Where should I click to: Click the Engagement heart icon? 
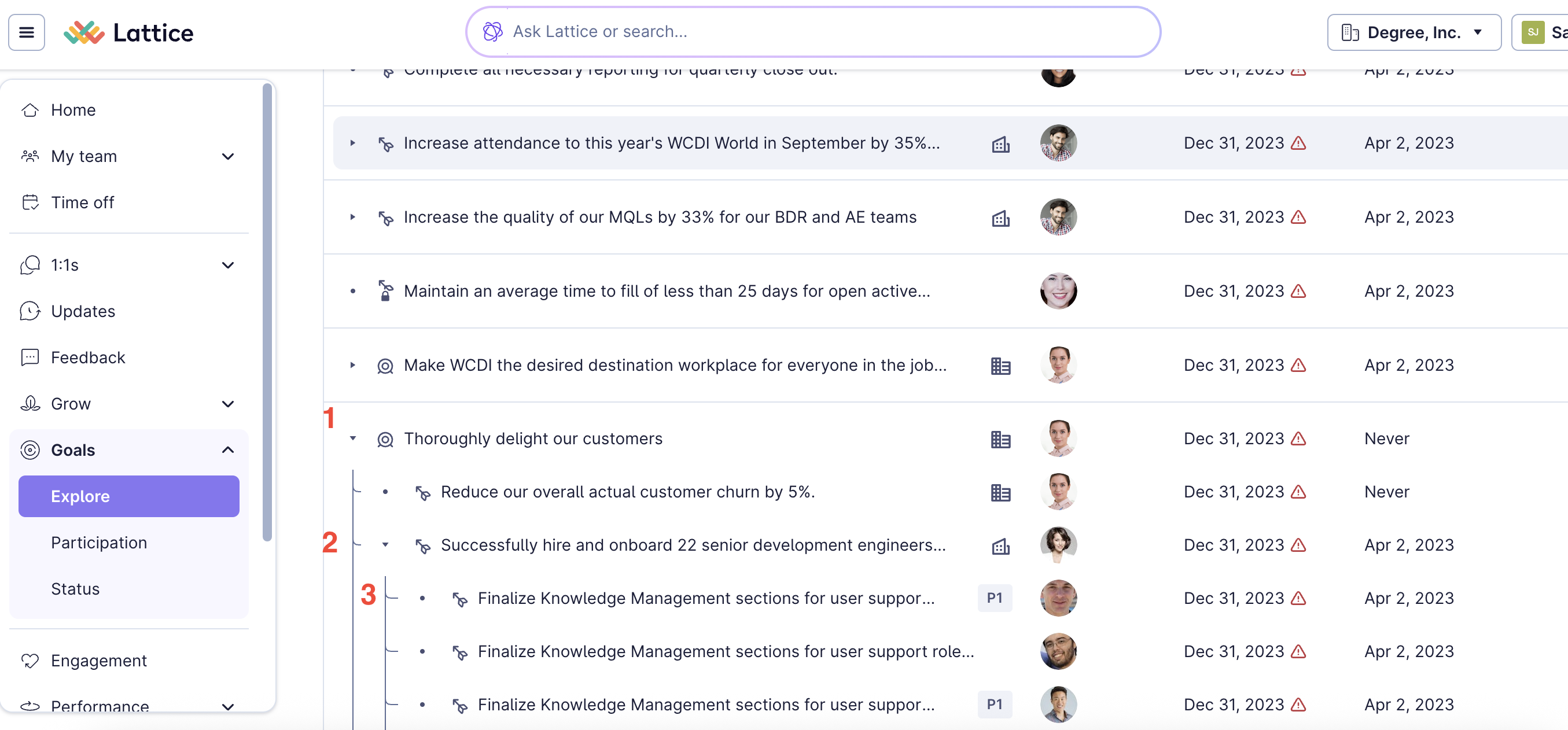(x=30, y=661)
